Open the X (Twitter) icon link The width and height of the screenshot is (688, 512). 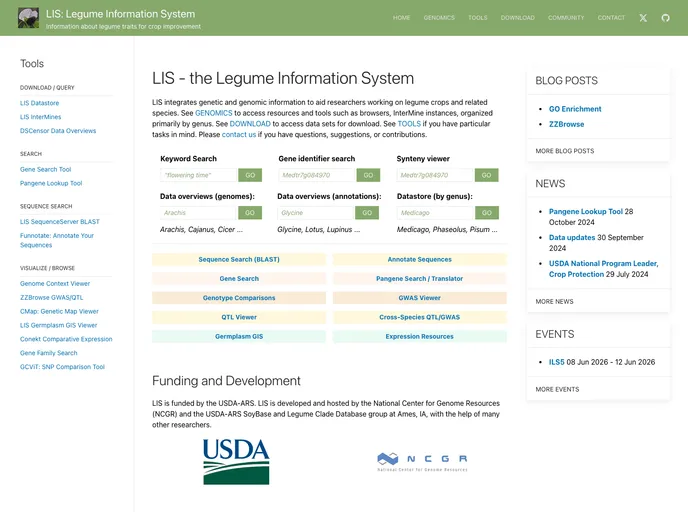click(643, 18)
